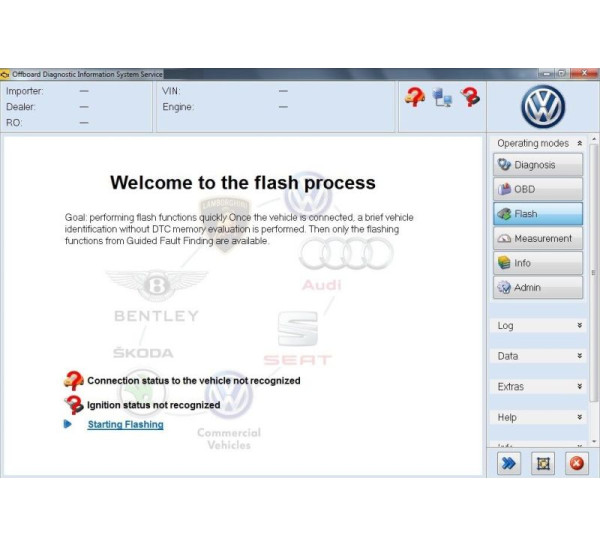
Task: Click the Volkswagen logo
Action: point(543,107)
